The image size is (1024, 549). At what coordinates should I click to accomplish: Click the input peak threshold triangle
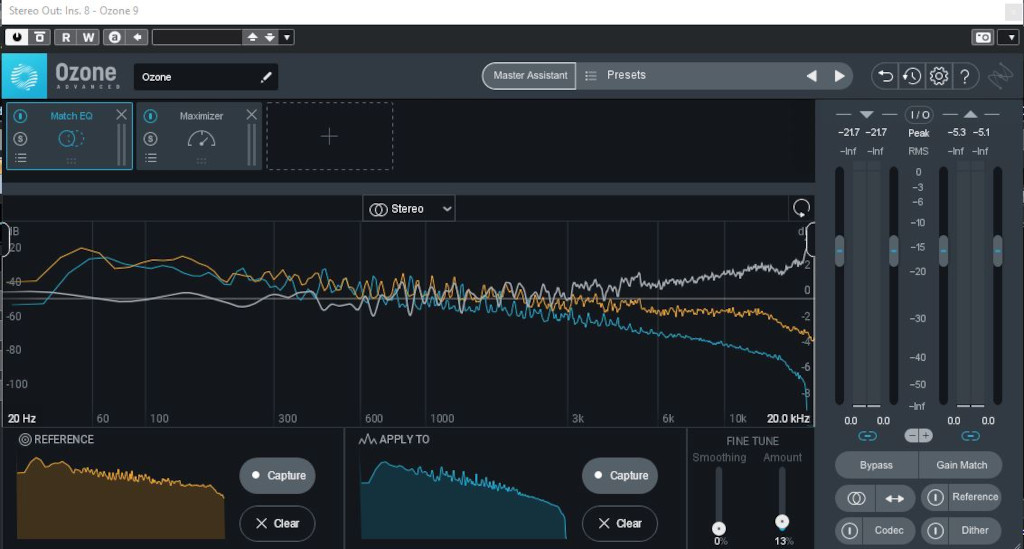tap(867, 114)
